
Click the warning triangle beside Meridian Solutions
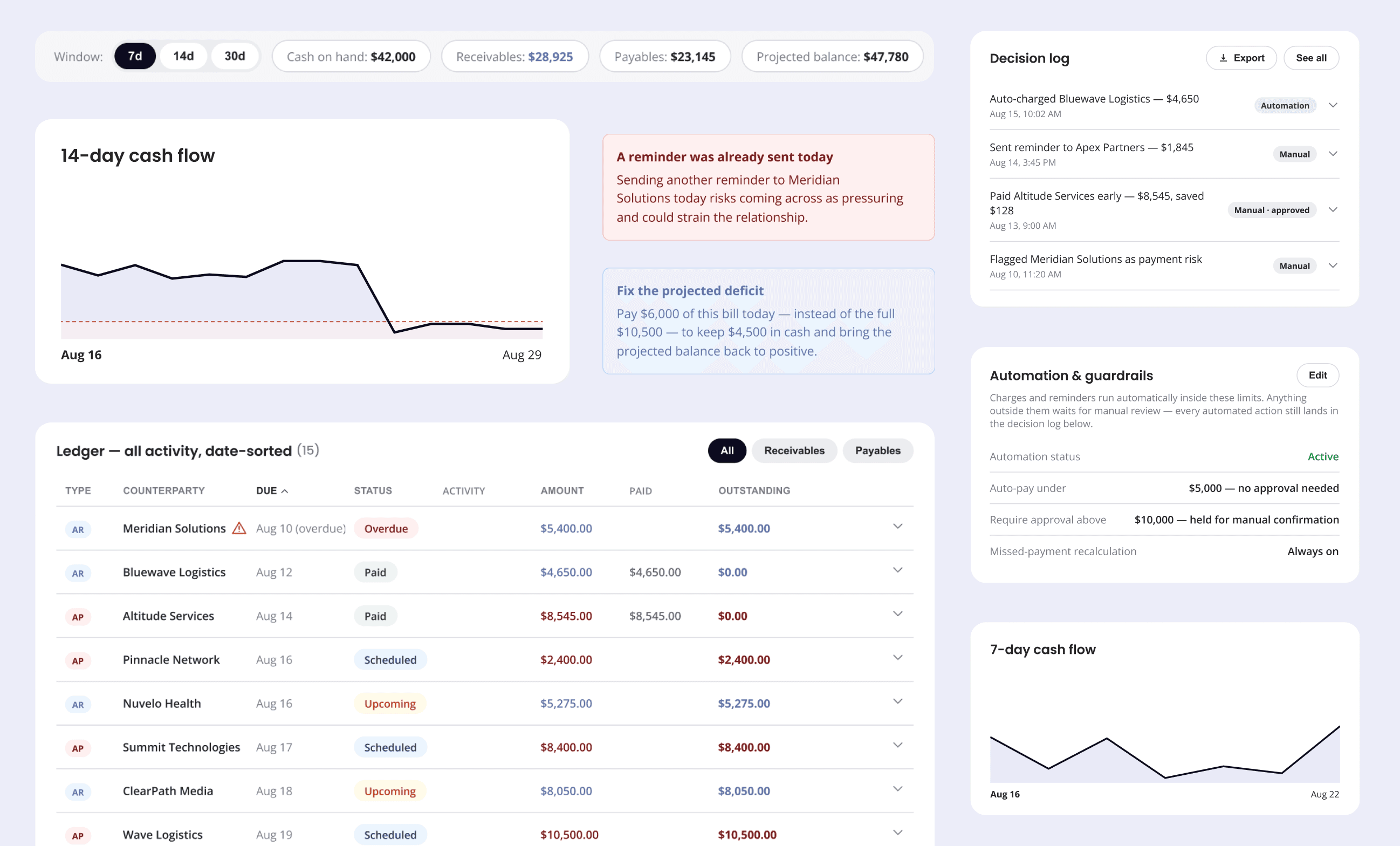tap(239, 528)
